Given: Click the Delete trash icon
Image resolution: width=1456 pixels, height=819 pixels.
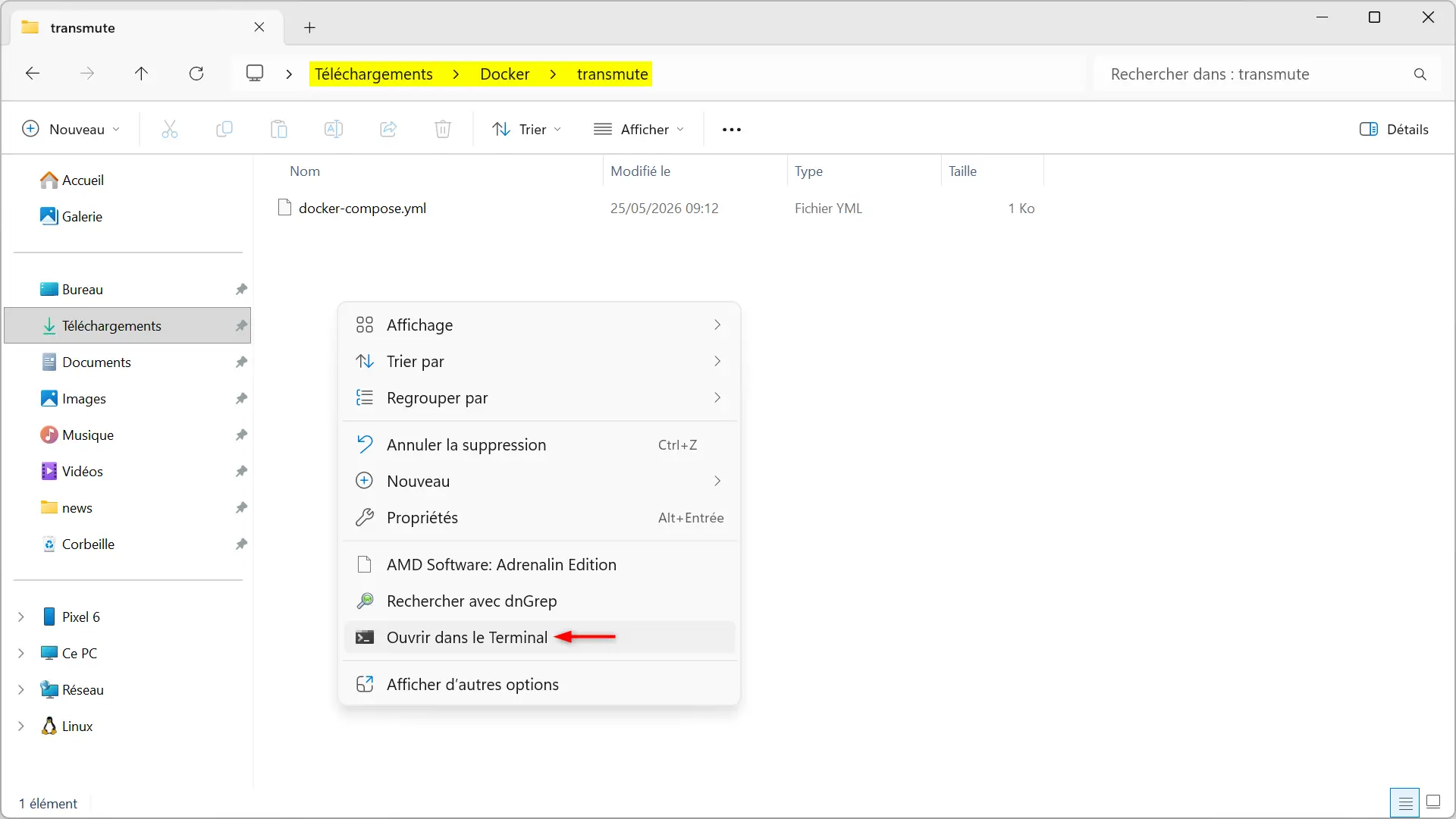Looking at the screenshot, I should [x=443, y=130].
